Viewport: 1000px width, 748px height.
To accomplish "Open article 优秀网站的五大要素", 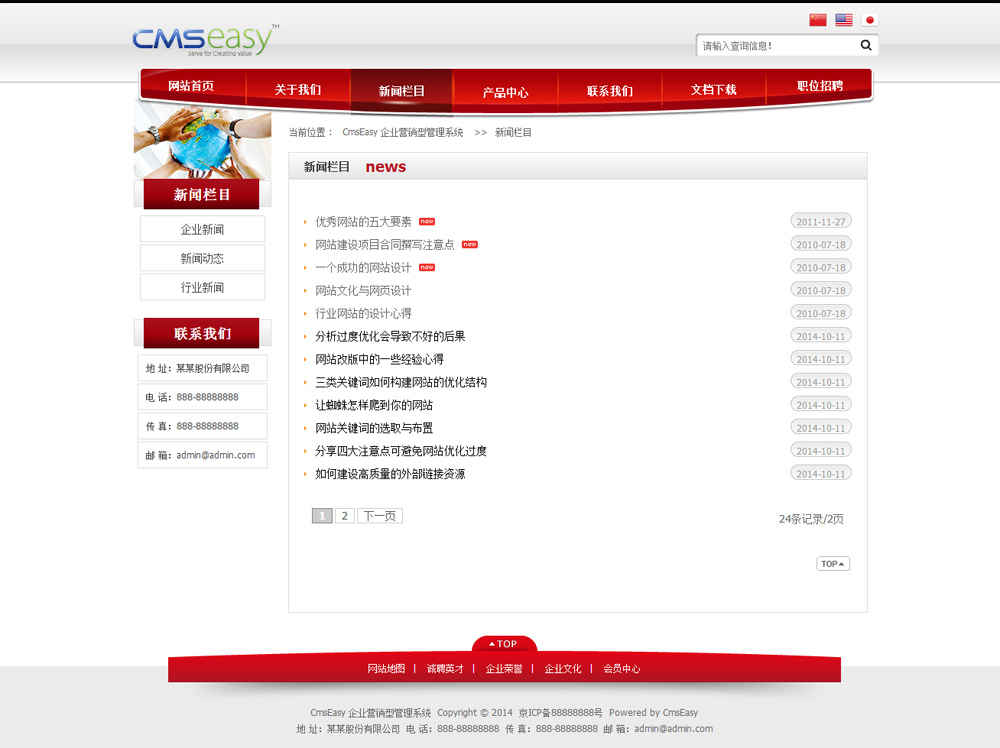I will [363, 222].
